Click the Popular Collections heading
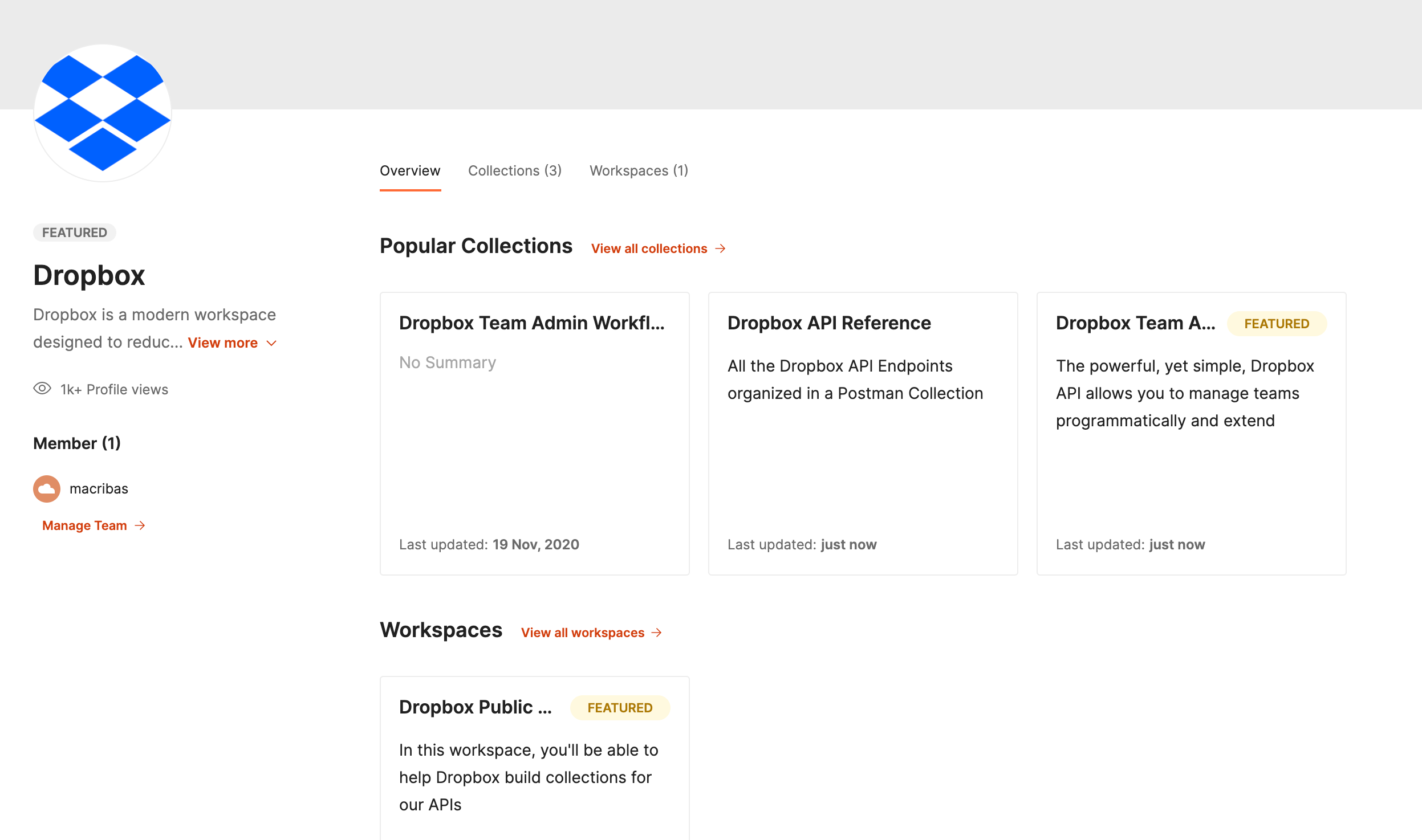The image size is (1422, 840). click(x=476, y=246)
